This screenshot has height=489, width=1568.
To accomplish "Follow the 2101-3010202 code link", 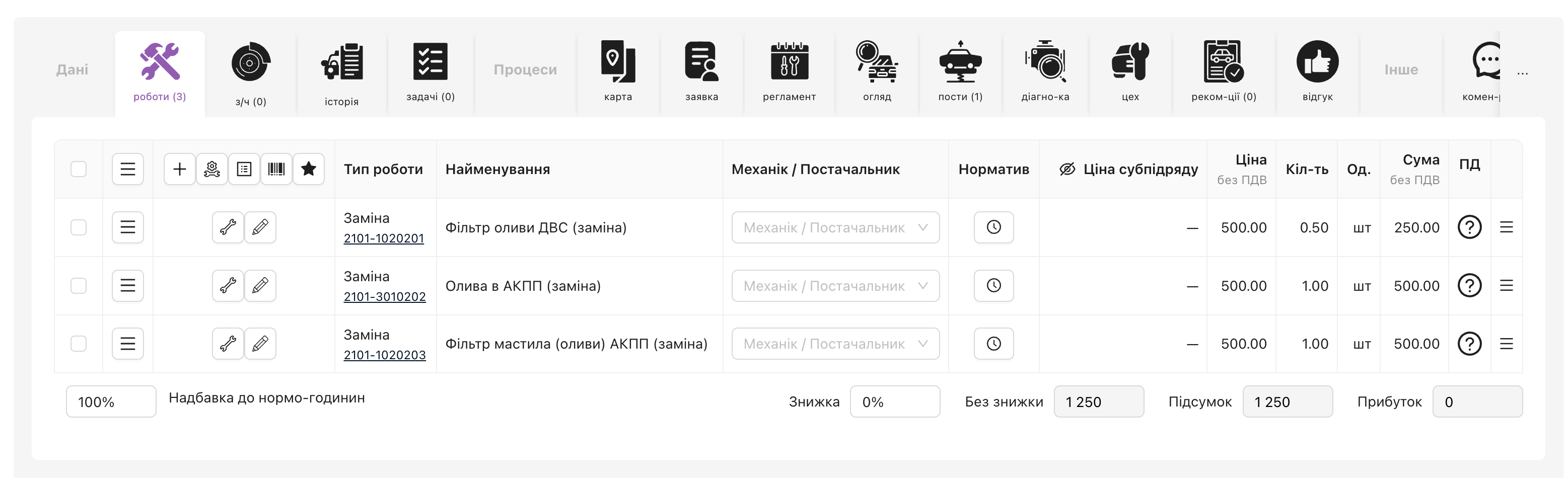I will click(384, 297).
